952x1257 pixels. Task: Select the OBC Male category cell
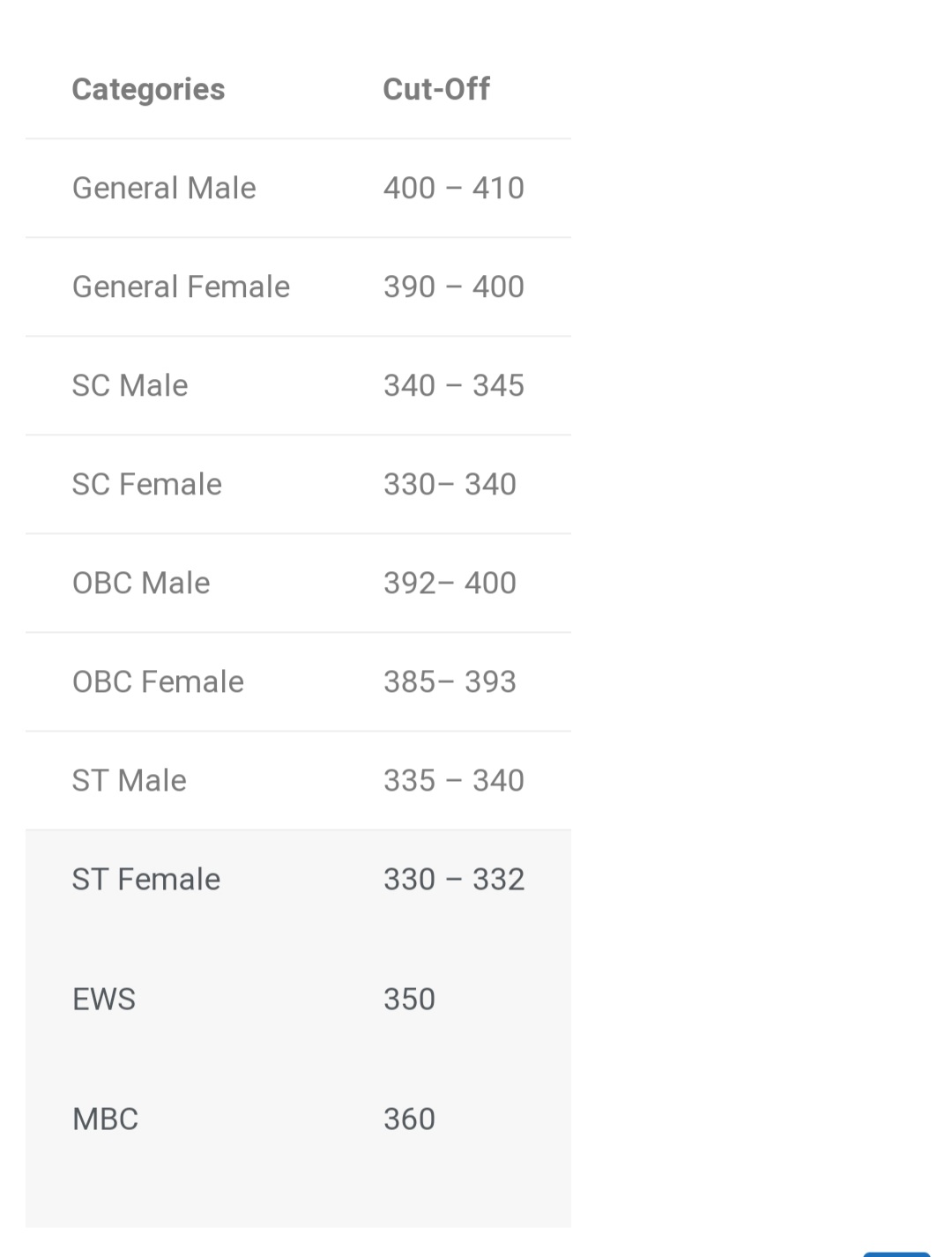141,583
